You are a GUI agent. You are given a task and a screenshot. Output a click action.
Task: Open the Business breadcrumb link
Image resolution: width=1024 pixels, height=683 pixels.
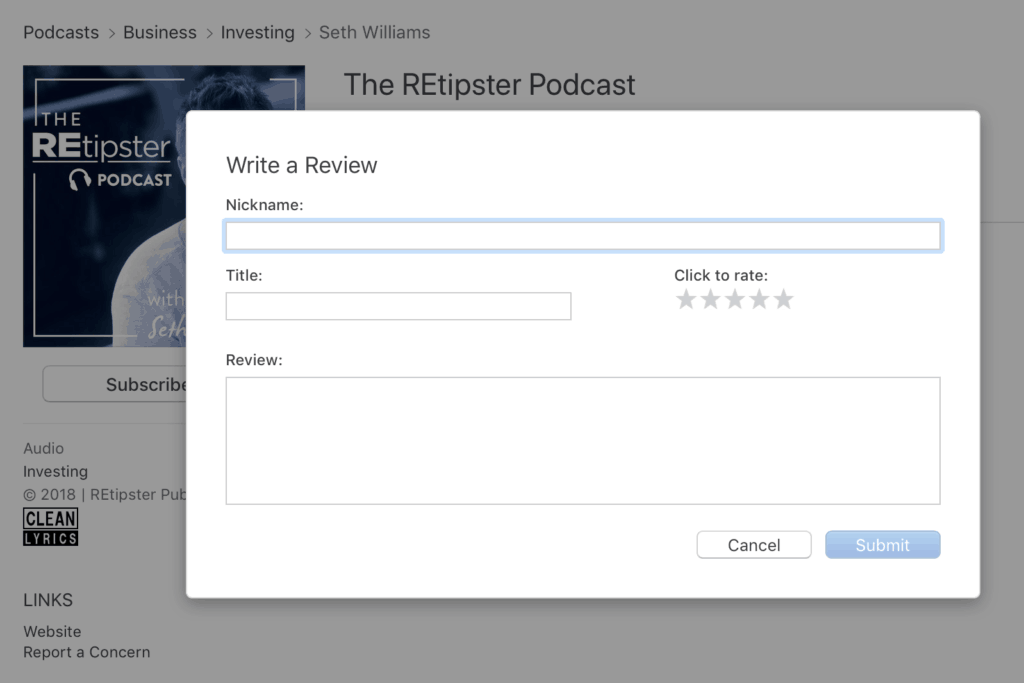click(x=159, y=33)
